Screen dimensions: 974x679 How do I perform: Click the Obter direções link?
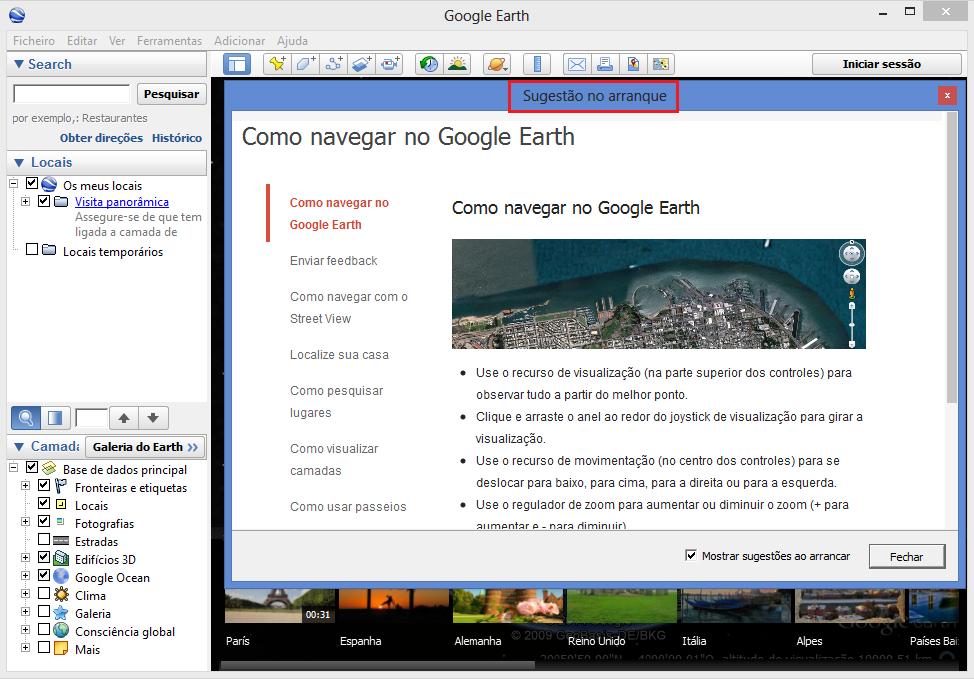[x=101, y=138]
